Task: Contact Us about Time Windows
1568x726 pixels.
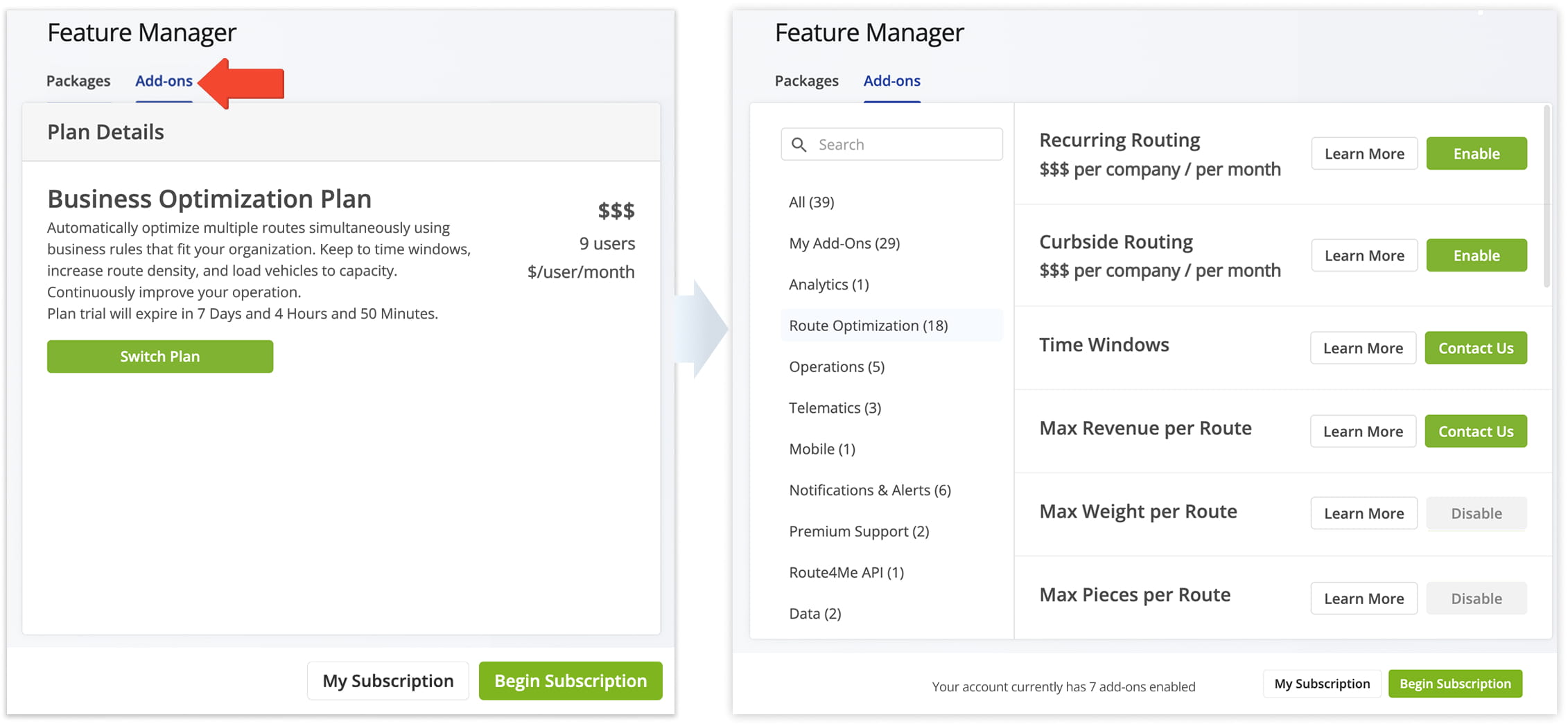Action: tap(1475, 348)
